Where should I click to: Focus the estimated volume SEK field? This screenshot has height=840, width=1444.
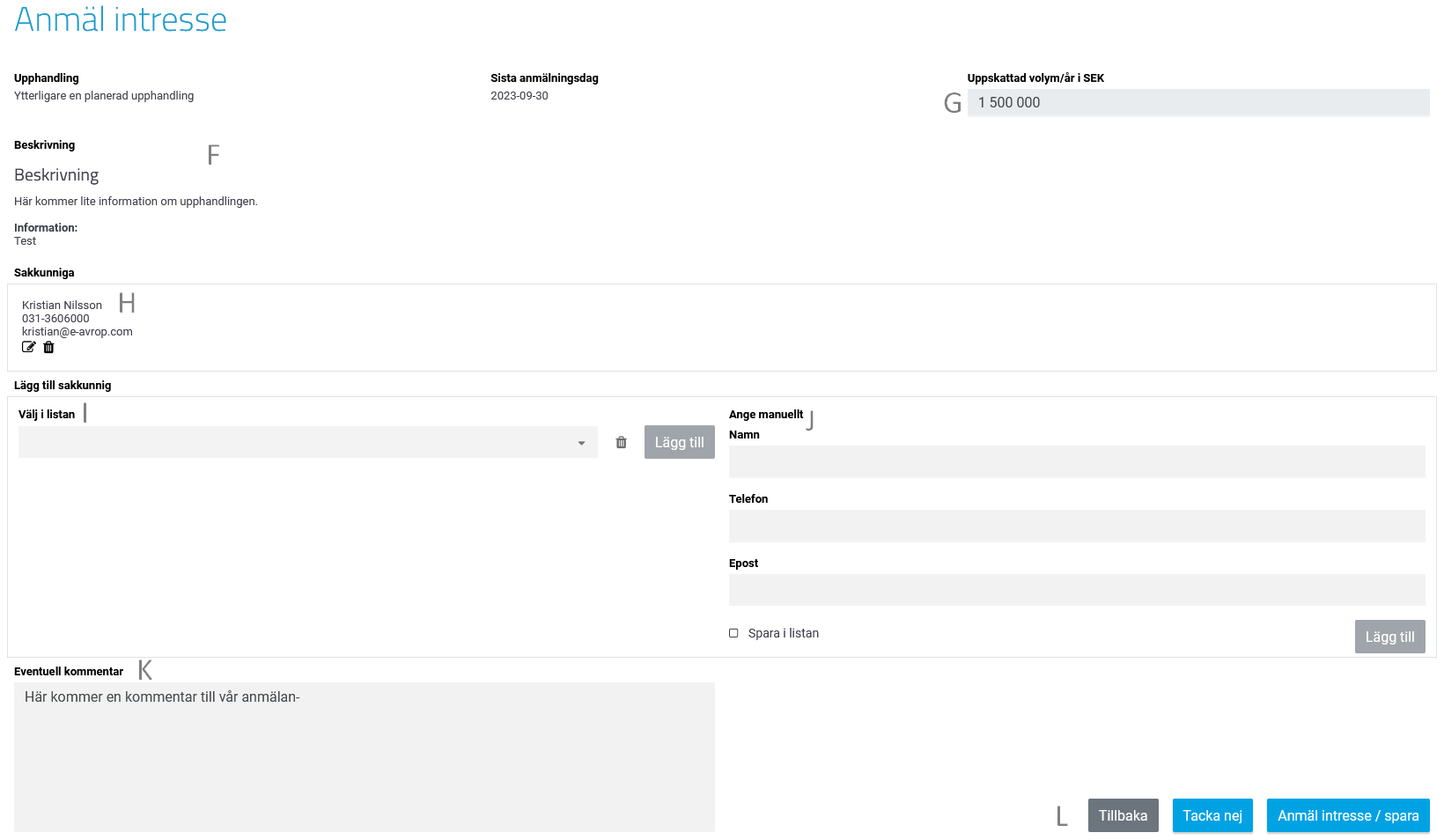click(1197, 102)
